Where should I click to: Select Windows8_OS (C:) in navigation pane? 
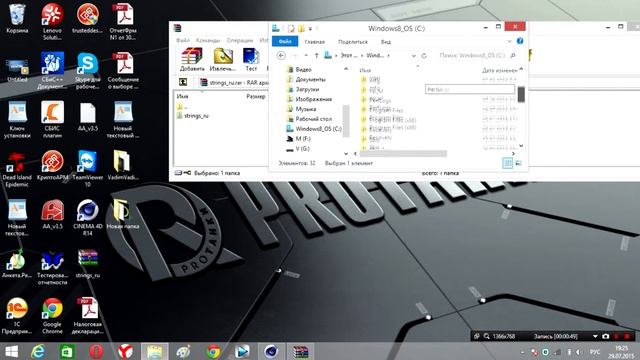click(313, 129)
